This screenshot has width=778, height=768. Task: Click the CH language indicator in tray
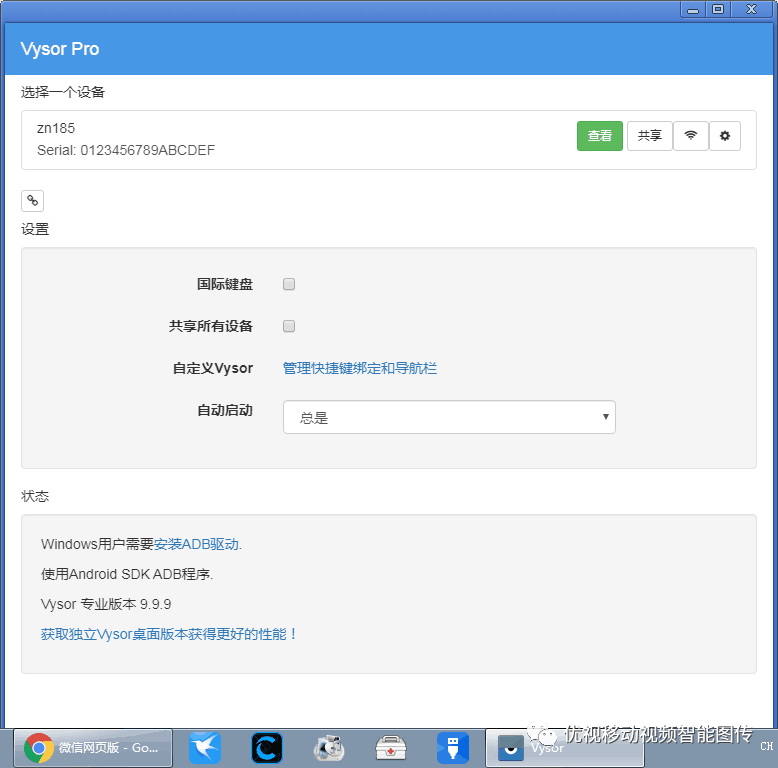(x=766, y=746)
